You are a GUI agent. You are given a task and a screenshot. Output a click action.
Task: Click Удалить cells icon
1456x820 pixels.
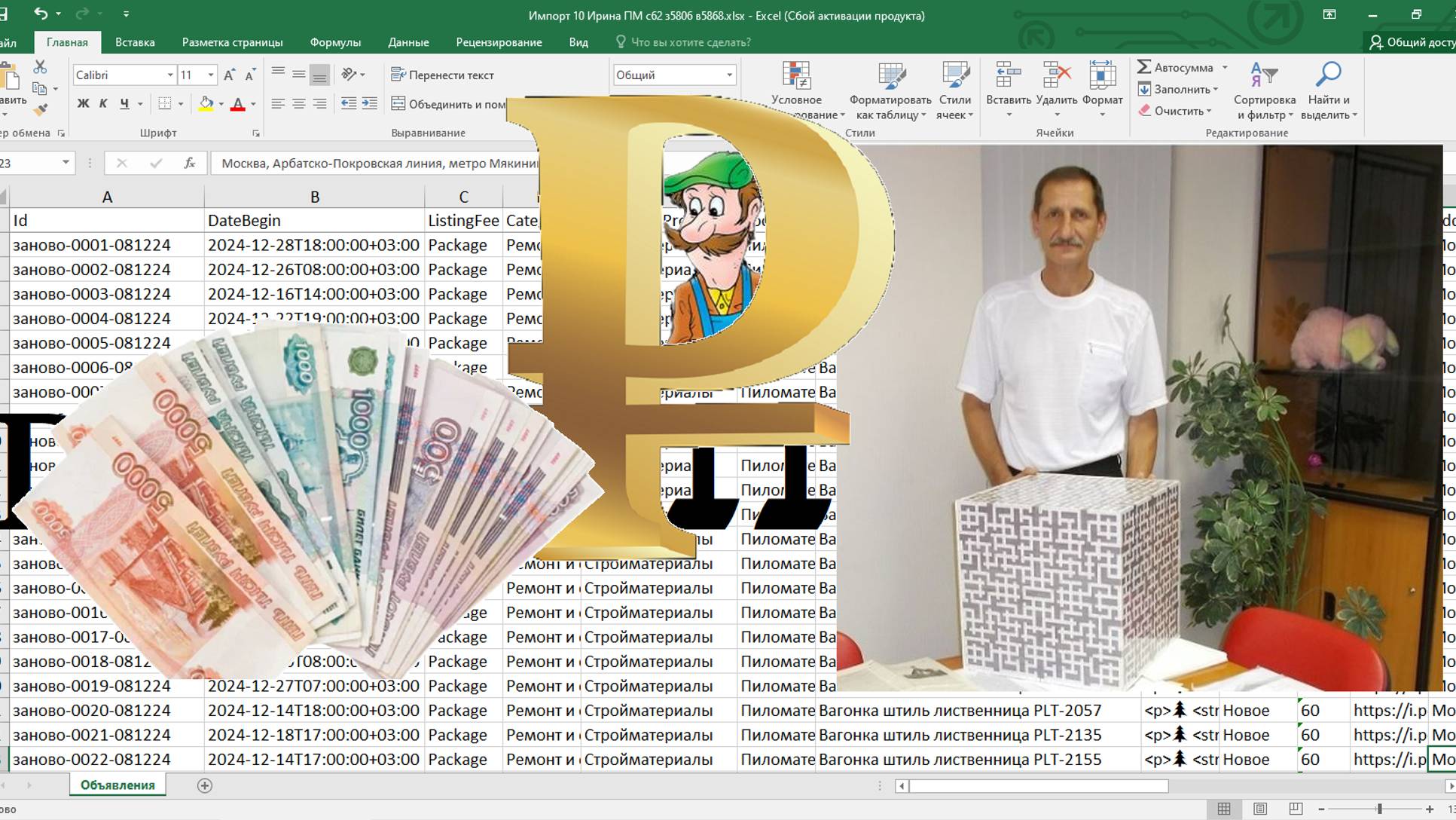tap(1057, 76)
